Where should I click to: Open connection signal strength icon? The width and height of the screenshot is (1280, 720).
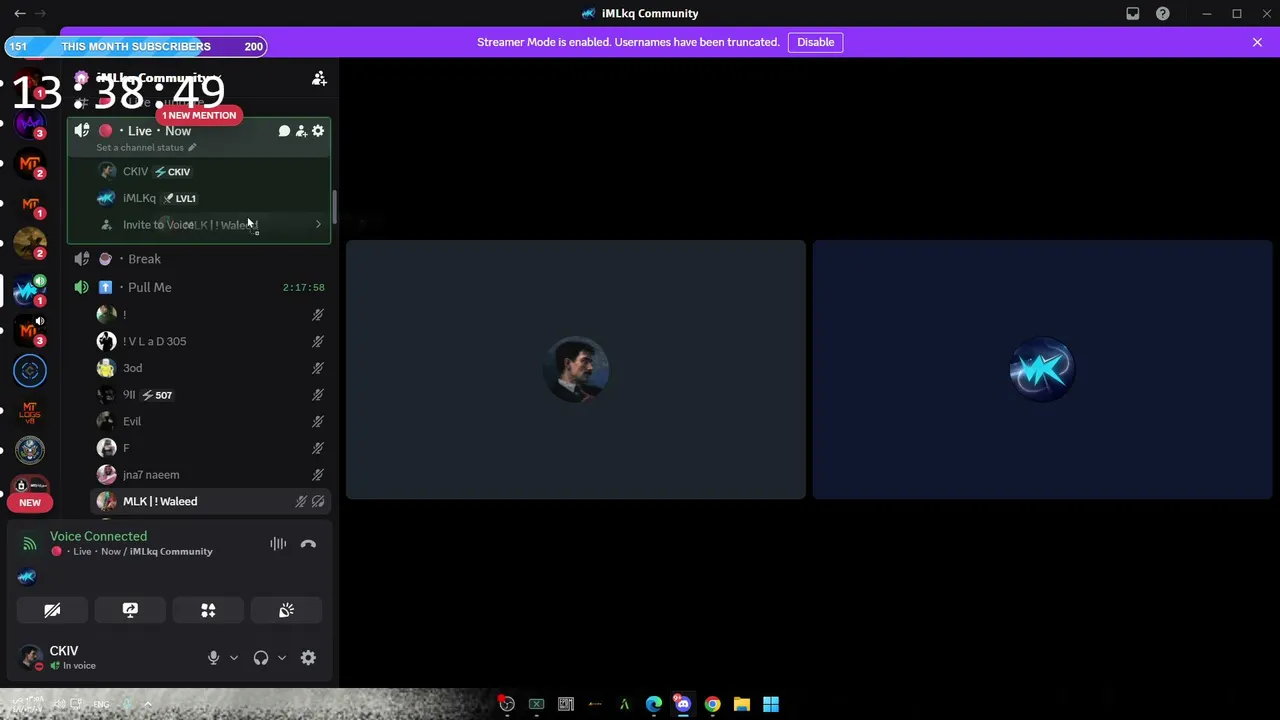point(30,544)
